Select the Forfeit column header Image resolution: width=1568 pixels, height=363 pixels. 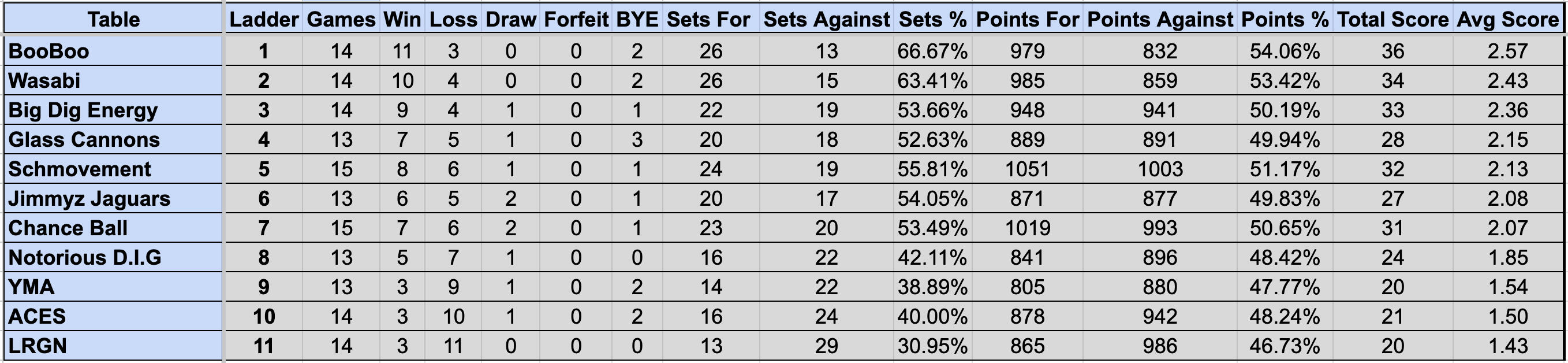click(x=576, y=19)
